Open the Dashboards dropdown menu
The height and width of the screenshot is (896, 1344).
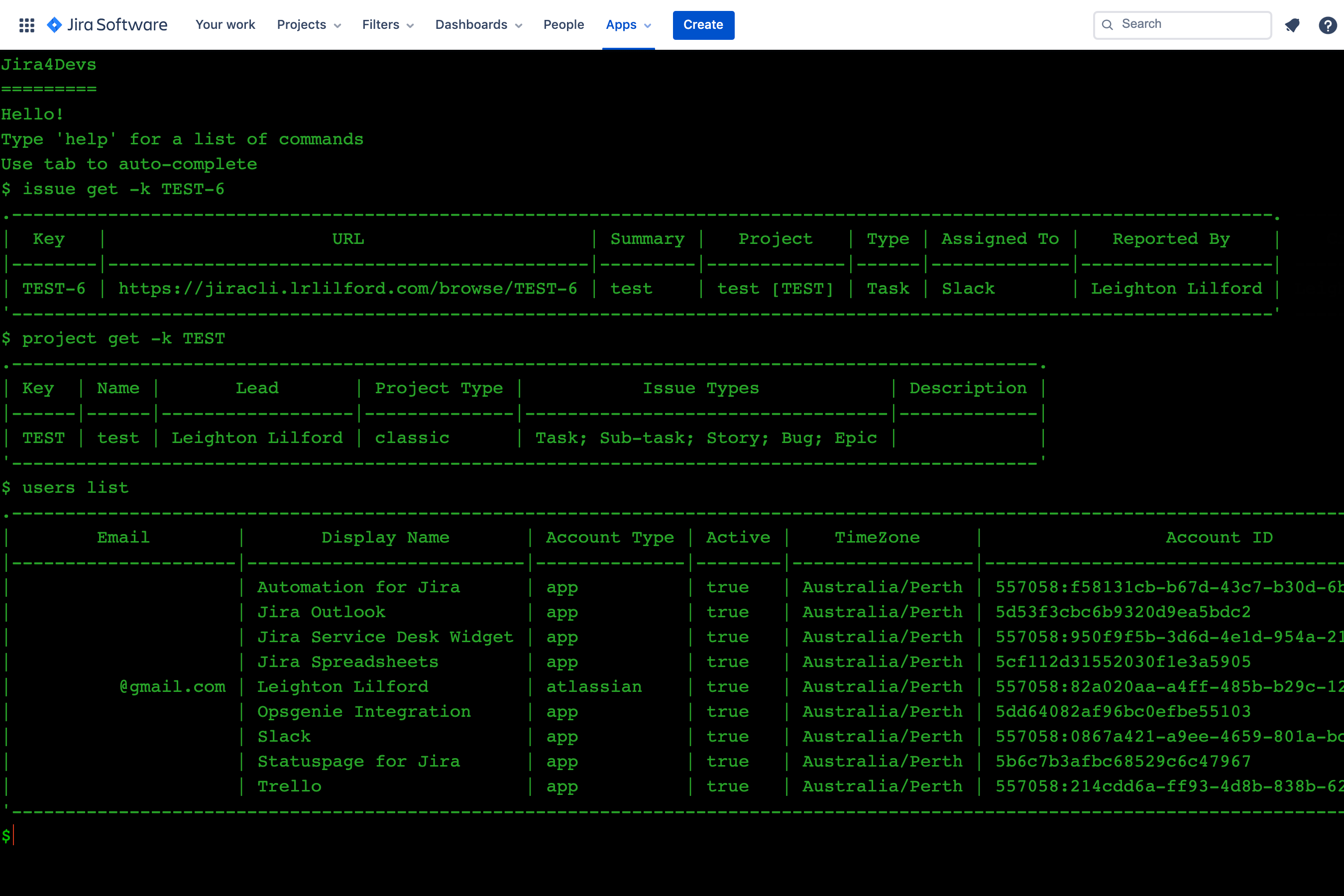(x=478, y=24)
